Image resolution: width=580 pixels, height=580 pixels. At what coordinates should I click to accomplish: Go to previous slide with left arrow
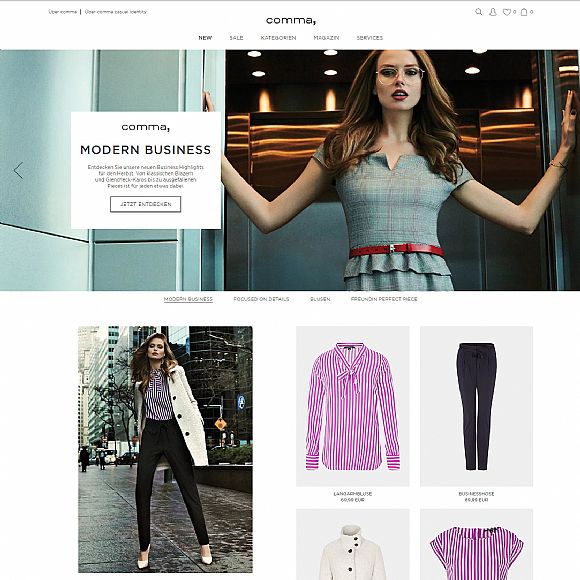click(18, 171)
